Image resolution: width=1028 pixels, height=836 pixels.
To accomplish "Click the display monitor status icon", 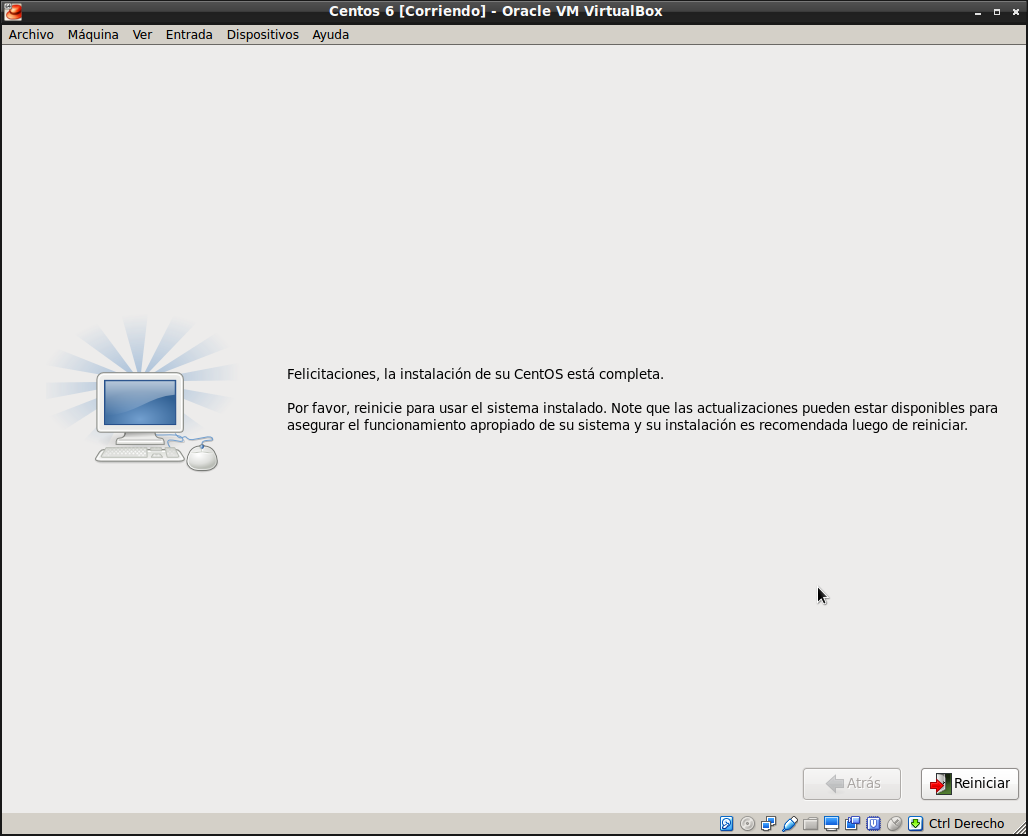I will pyautogui.click(x=832, y=824).
